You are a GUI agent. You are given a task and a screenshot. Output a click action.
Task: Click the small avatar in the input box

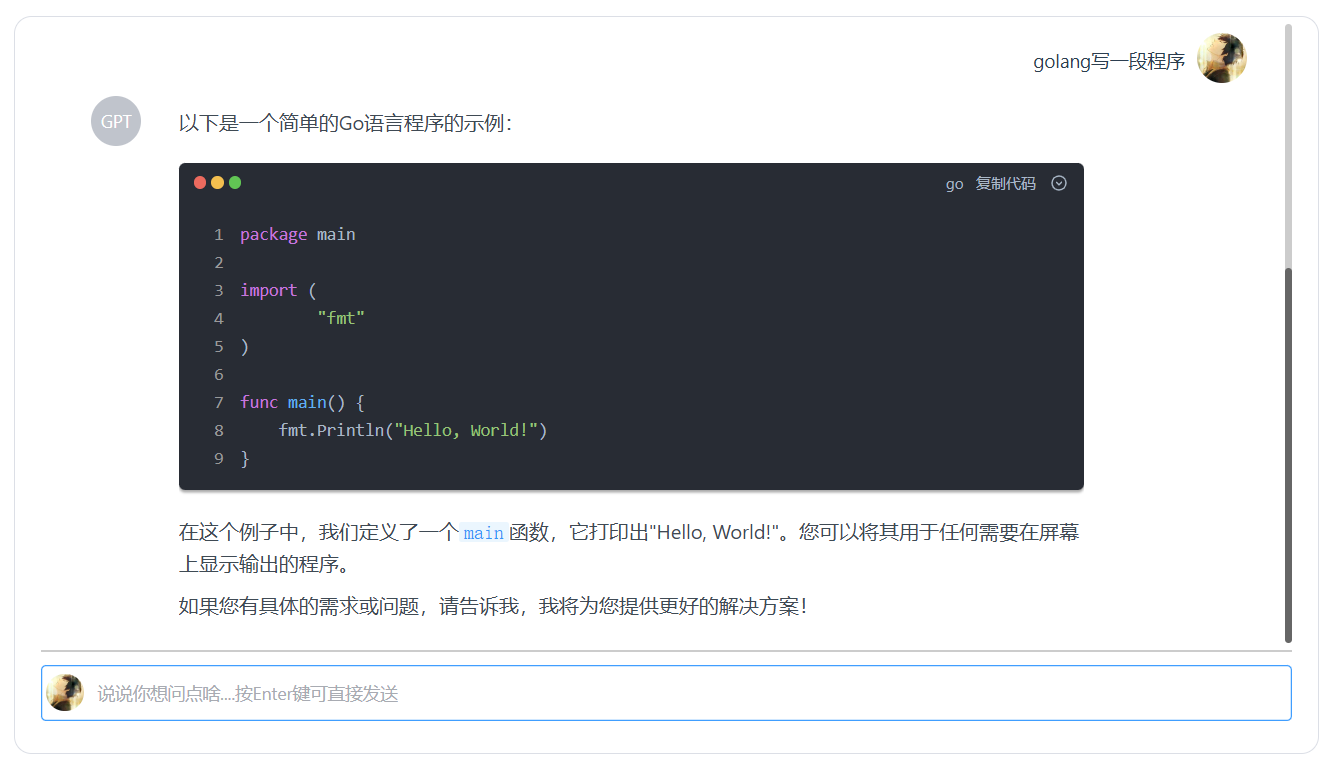[x=65, y=692]
